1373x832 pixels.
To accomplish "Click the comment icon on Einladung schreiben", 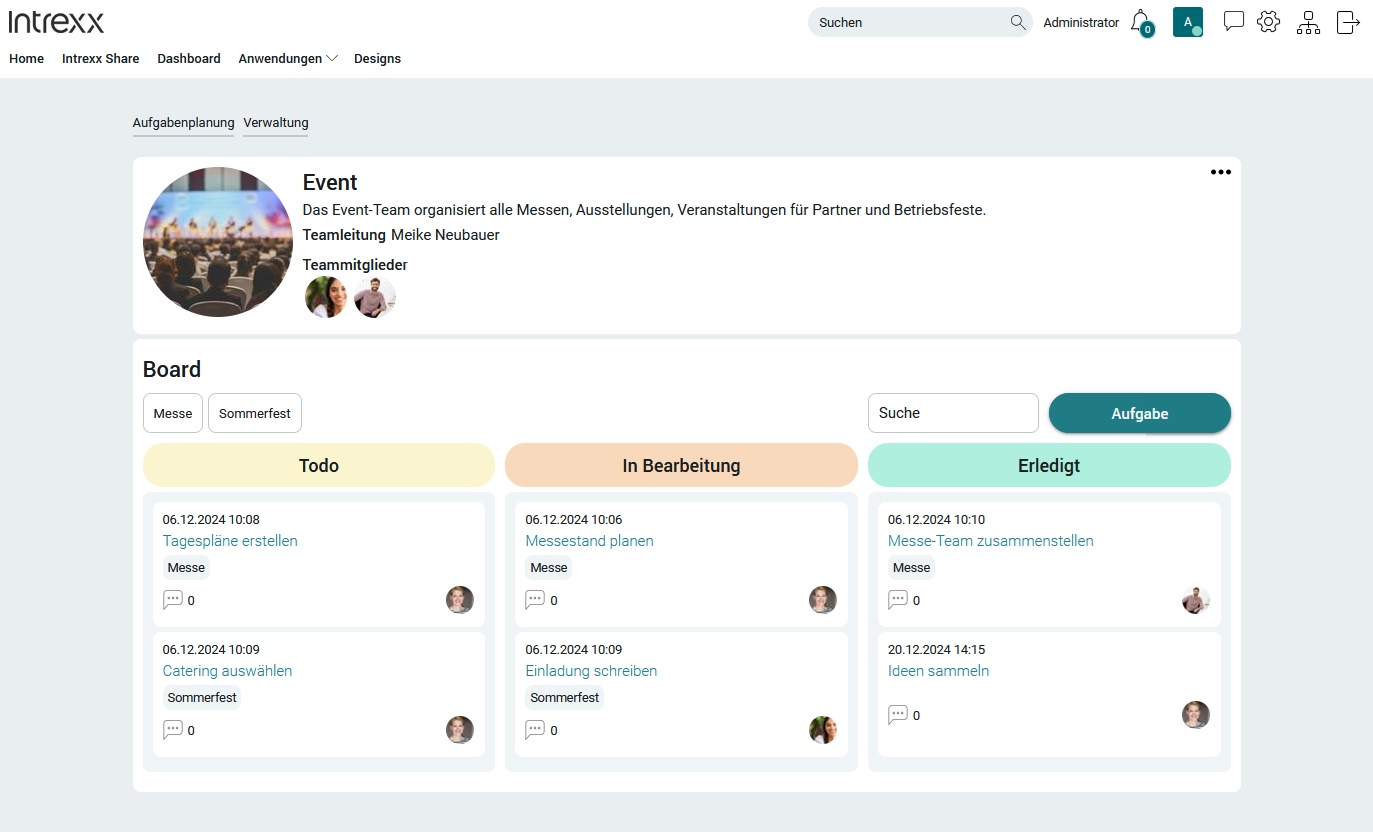I will (535, 730).
